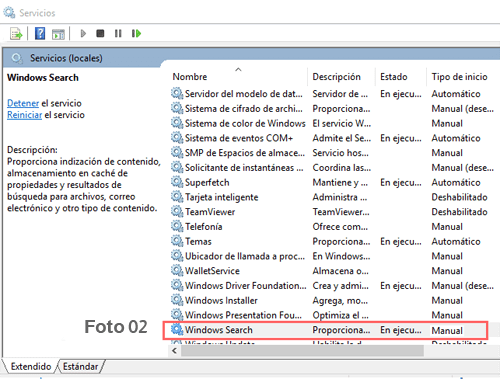Select the Temas service name
Viewport: 500px width, 379px height.
point(198,241)
